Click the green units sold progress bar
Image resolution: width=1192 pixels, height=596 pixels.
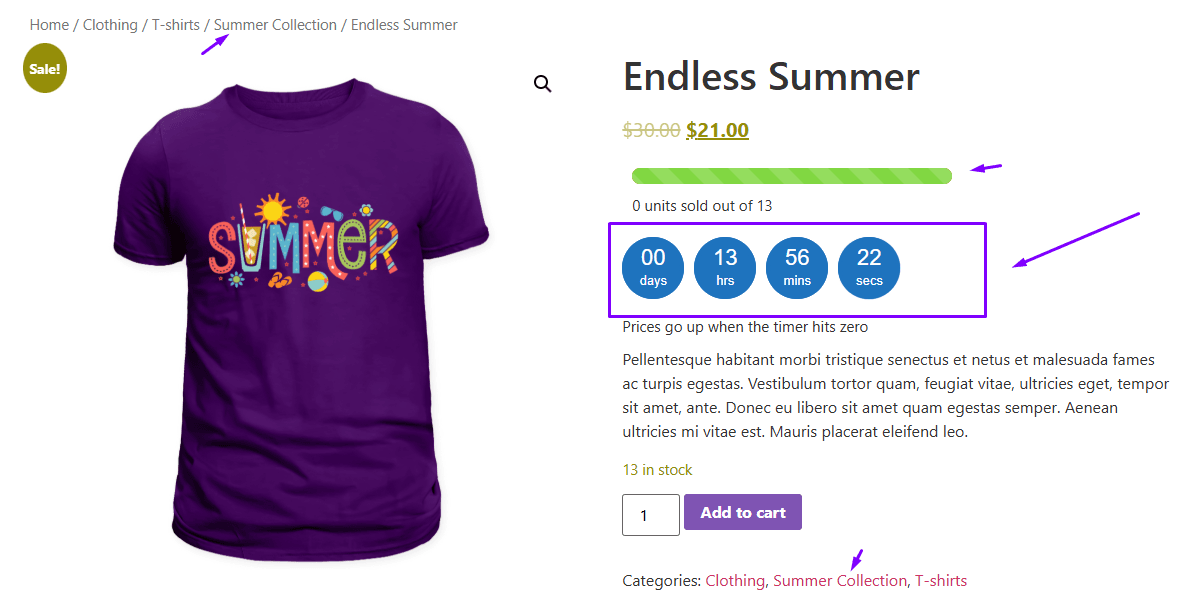click(791, 176)
